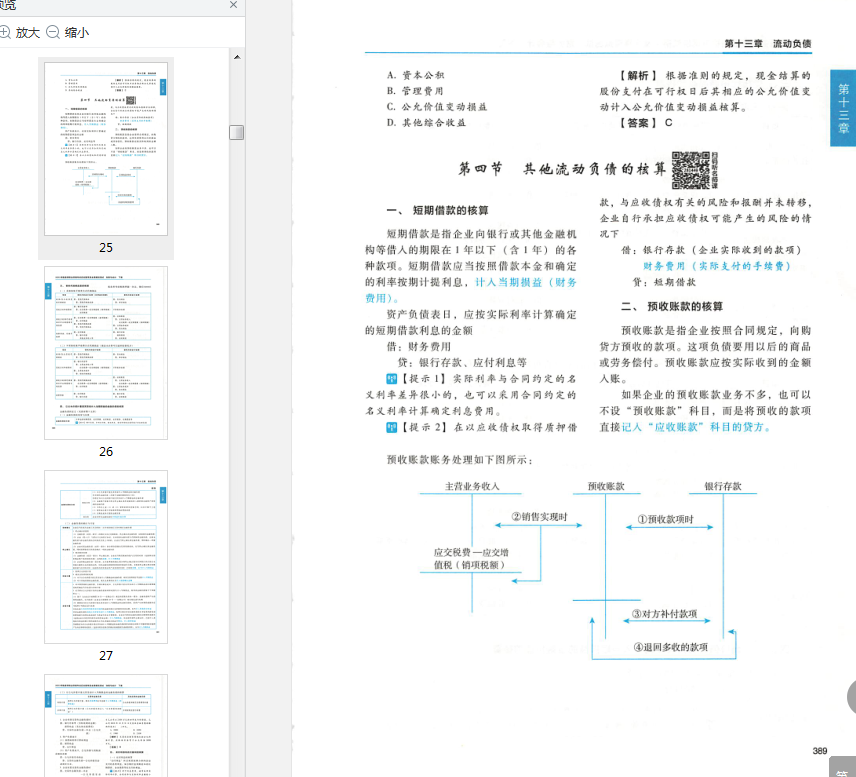Click the 【答案】 C line
Viewport: 856px width, 777px height.
(646, 123)
